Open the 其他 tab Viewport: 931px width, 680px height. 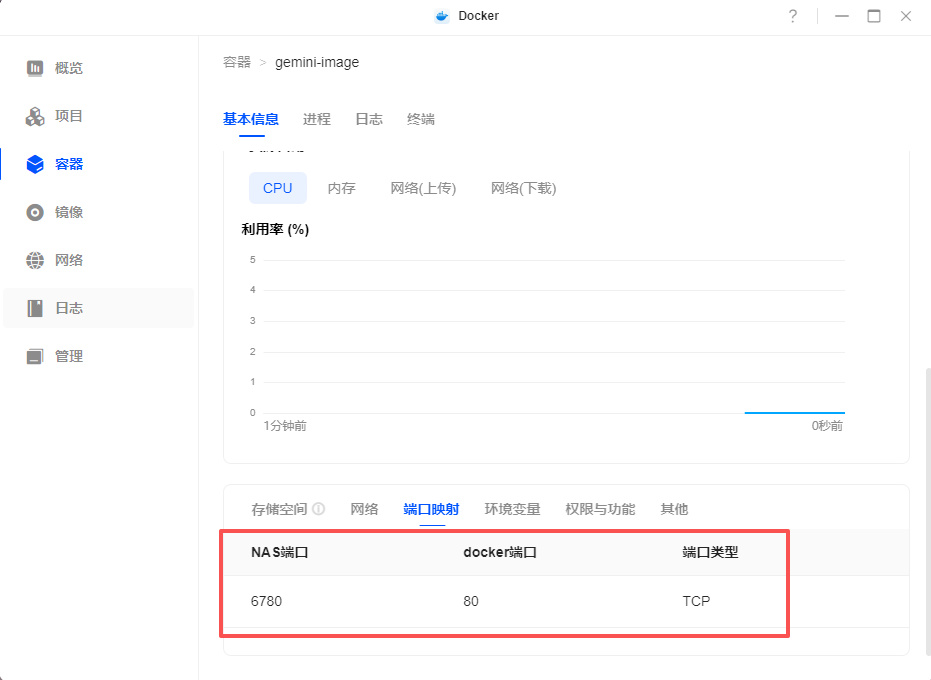(x=674, y=510)
